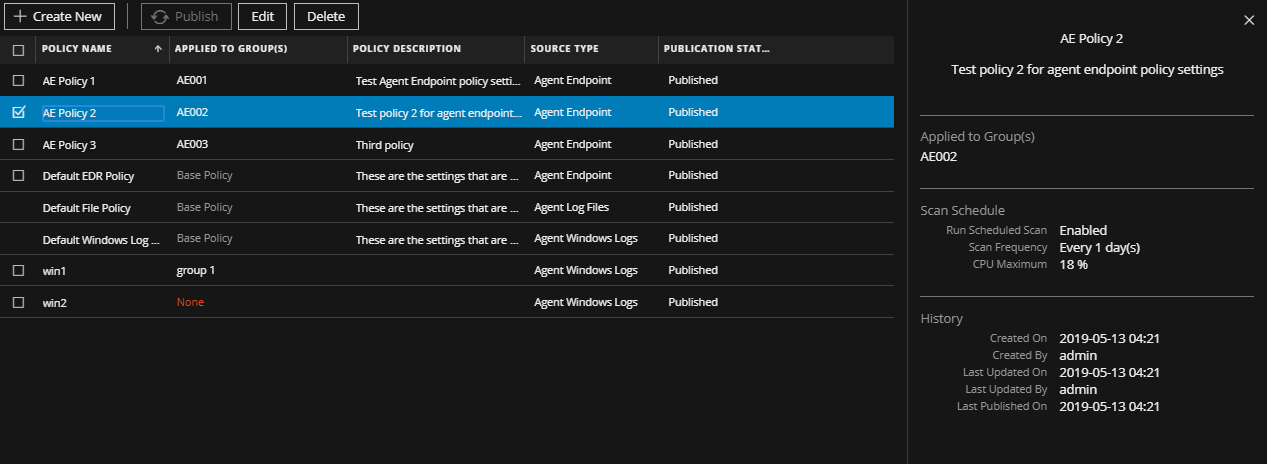This screenshot has height=464, width=1280.
Task: Sort by Policy Description column header
Action: tap(407, 49)
